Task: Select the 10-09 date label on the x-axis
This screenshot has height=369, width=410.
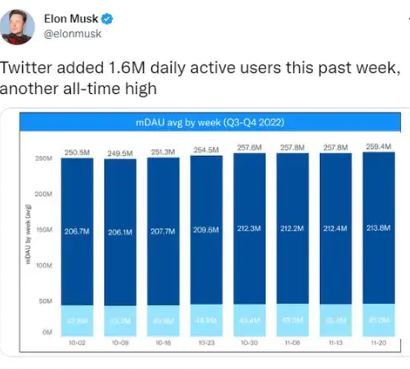Action: (x=120, y=342)
